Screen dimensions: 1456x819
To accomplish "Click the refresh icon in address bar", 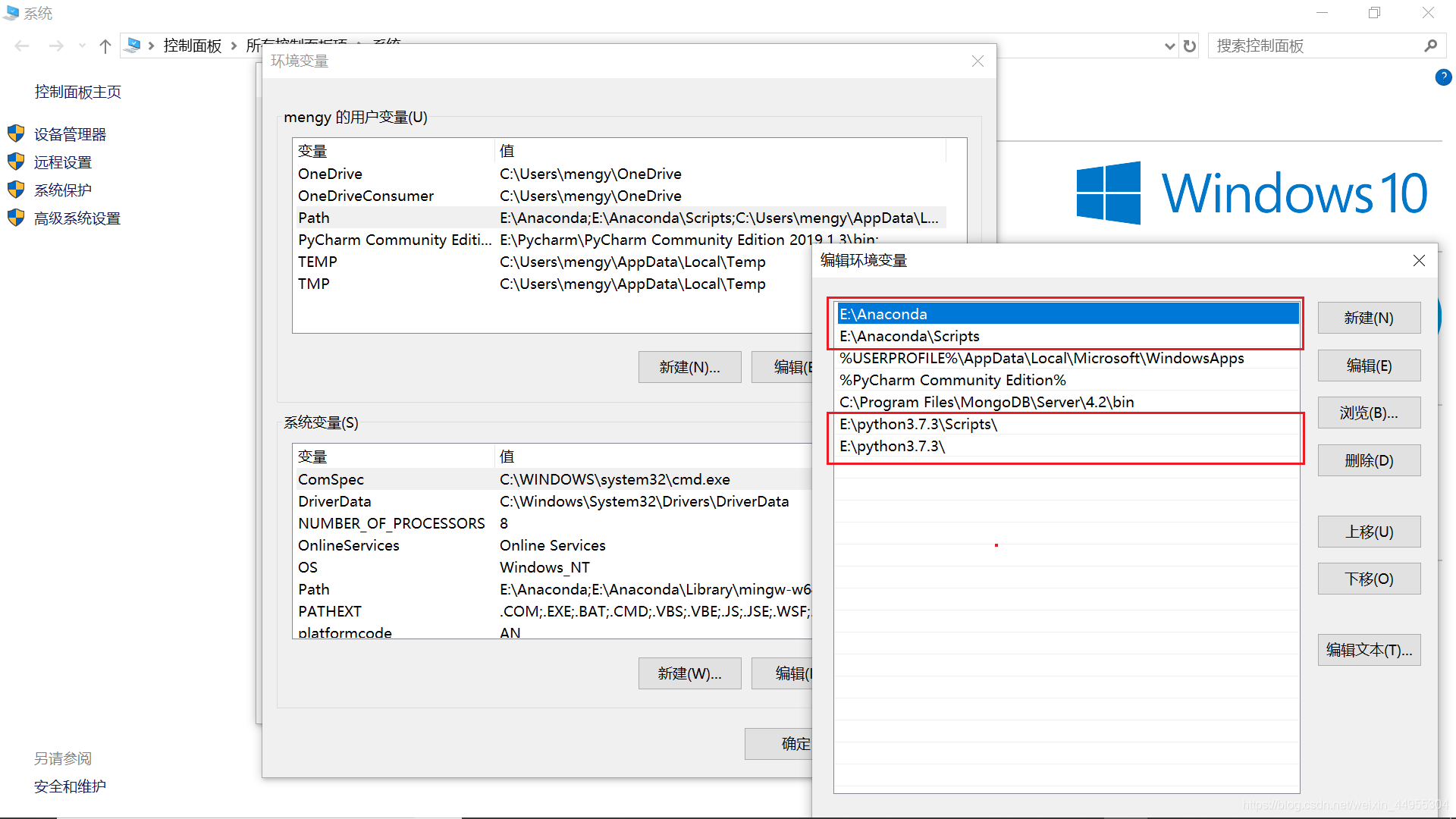I will (x=1190, y=46).
